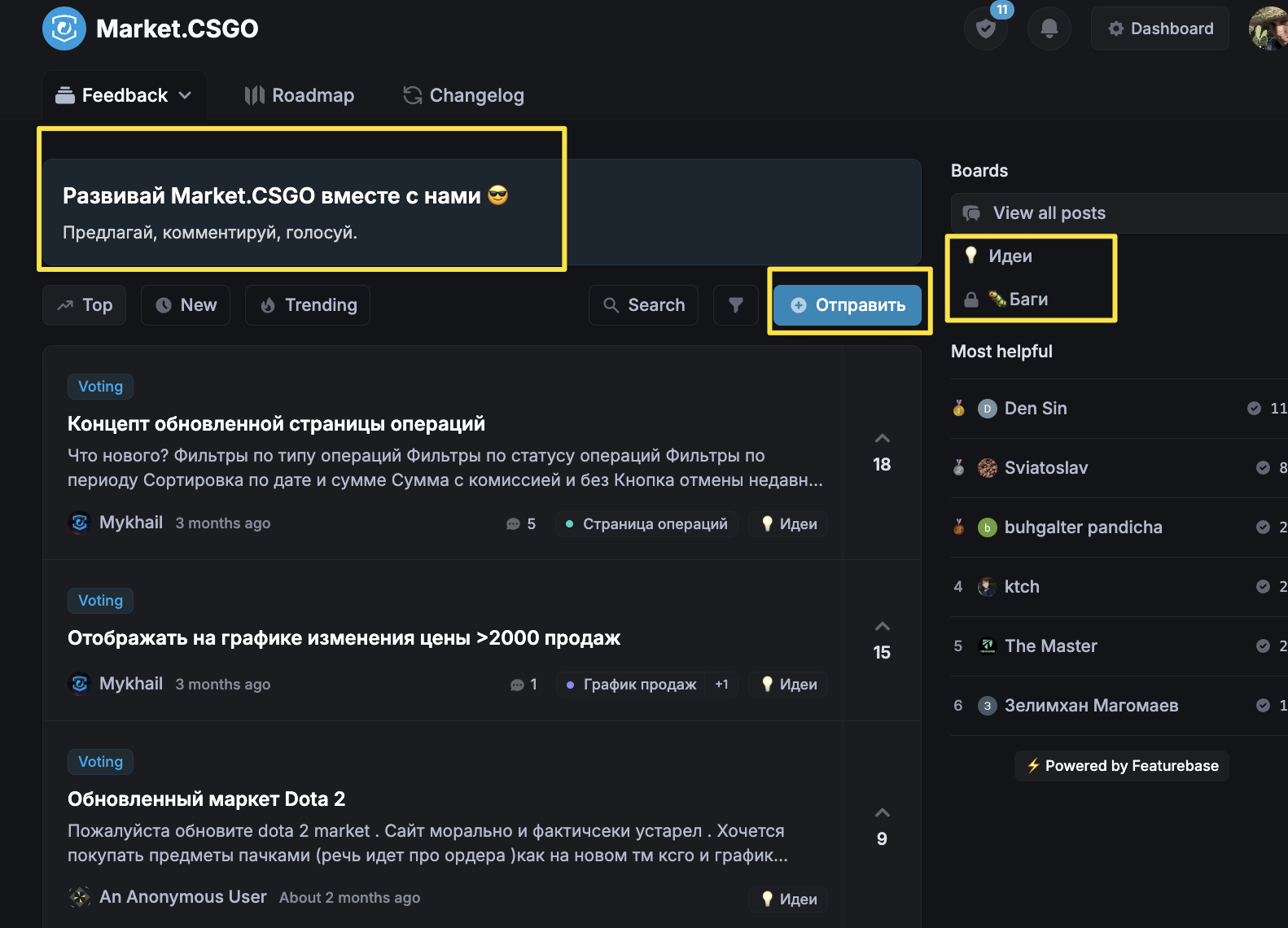Image resolution: width=1288 pixels, height=928 pixels.
Task: Follow the Powered by Featurebase link
Action: tap(1121, 766)
